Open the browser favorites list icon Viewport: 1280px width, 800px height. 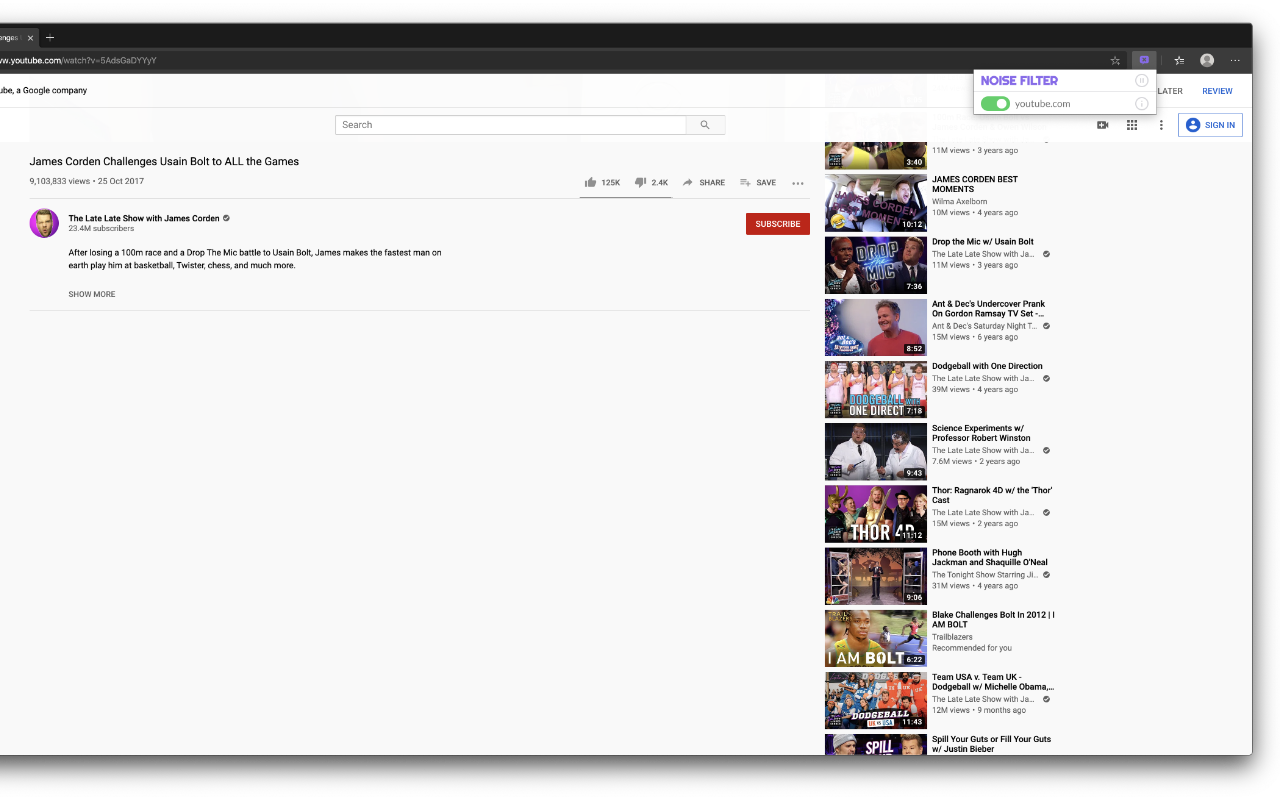(1179, 60)
